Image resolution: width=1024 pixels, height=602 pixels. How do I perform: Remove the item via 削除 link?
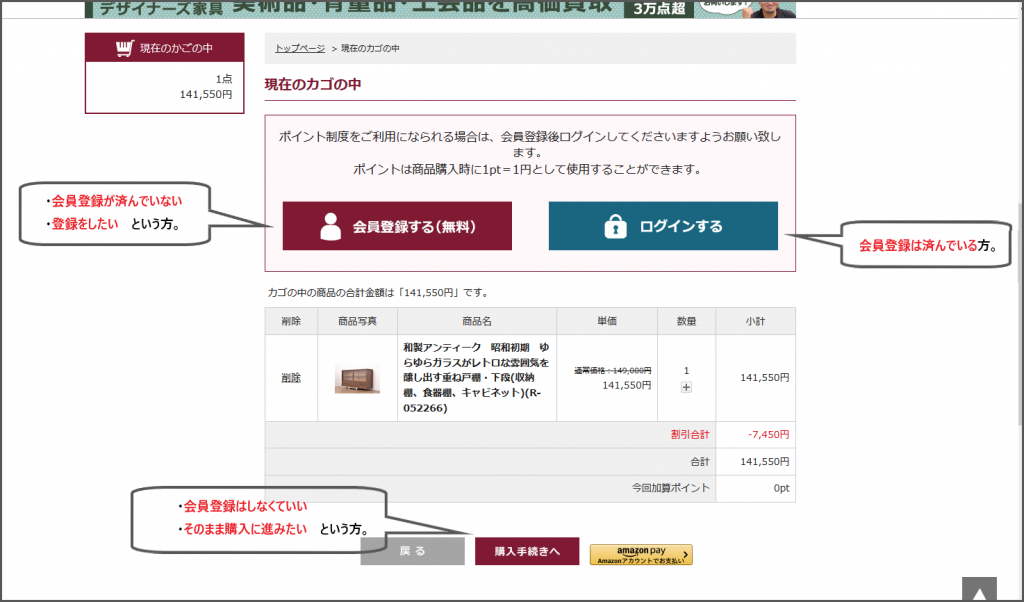point(291,378)
